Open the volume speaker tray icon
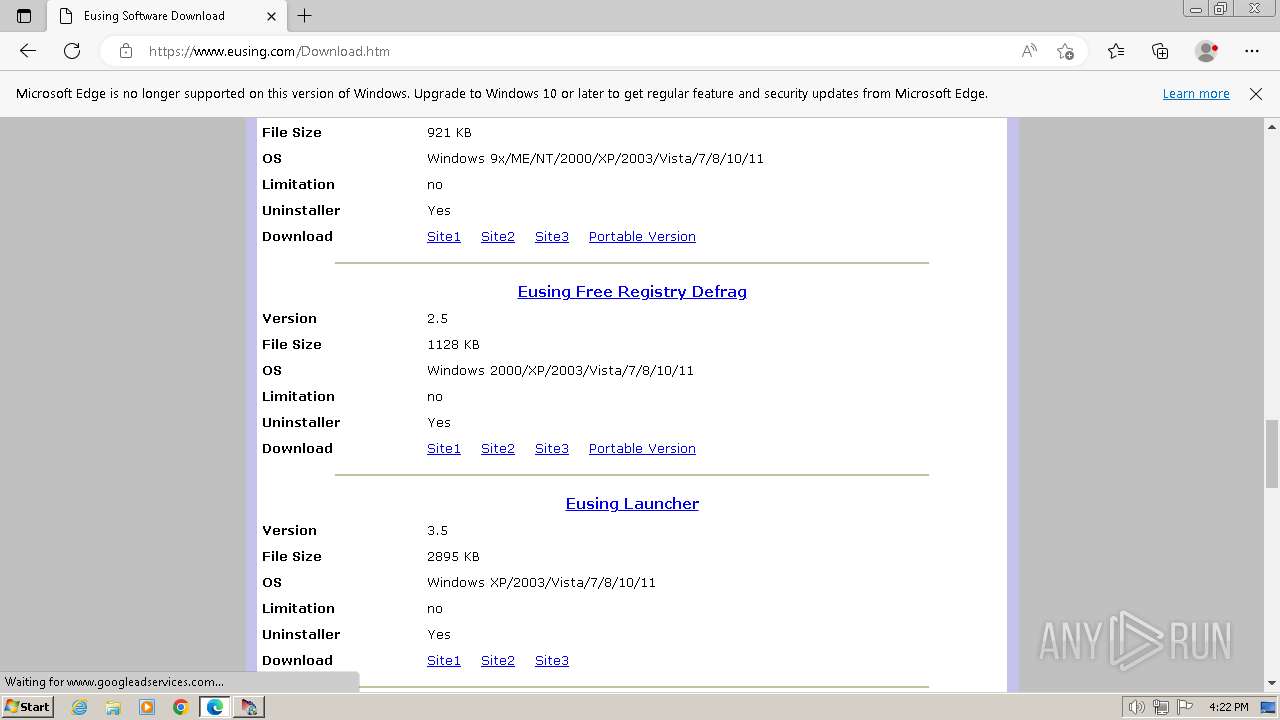1280x720 pixels. [x=1137, y=707]
